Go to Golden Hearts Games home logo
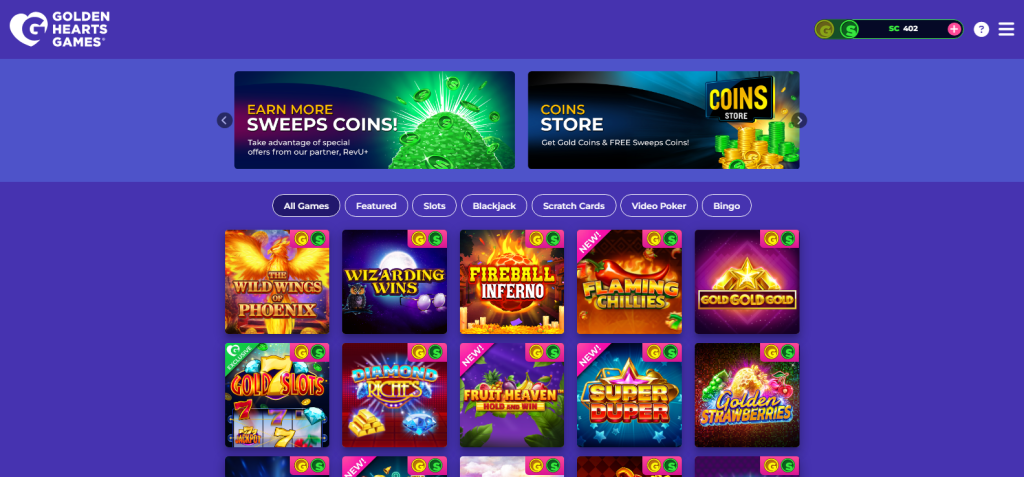The width and height of the screenshot is (1024, 477). point(59,29)
